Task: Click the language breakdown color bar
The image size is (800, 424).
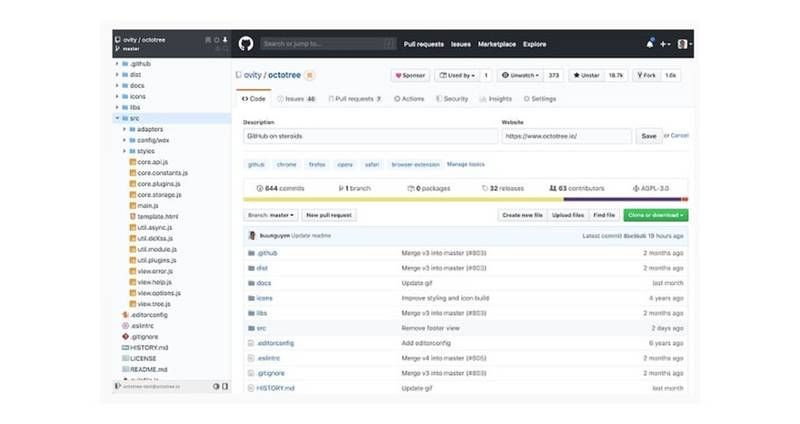Action: (465, 199)
